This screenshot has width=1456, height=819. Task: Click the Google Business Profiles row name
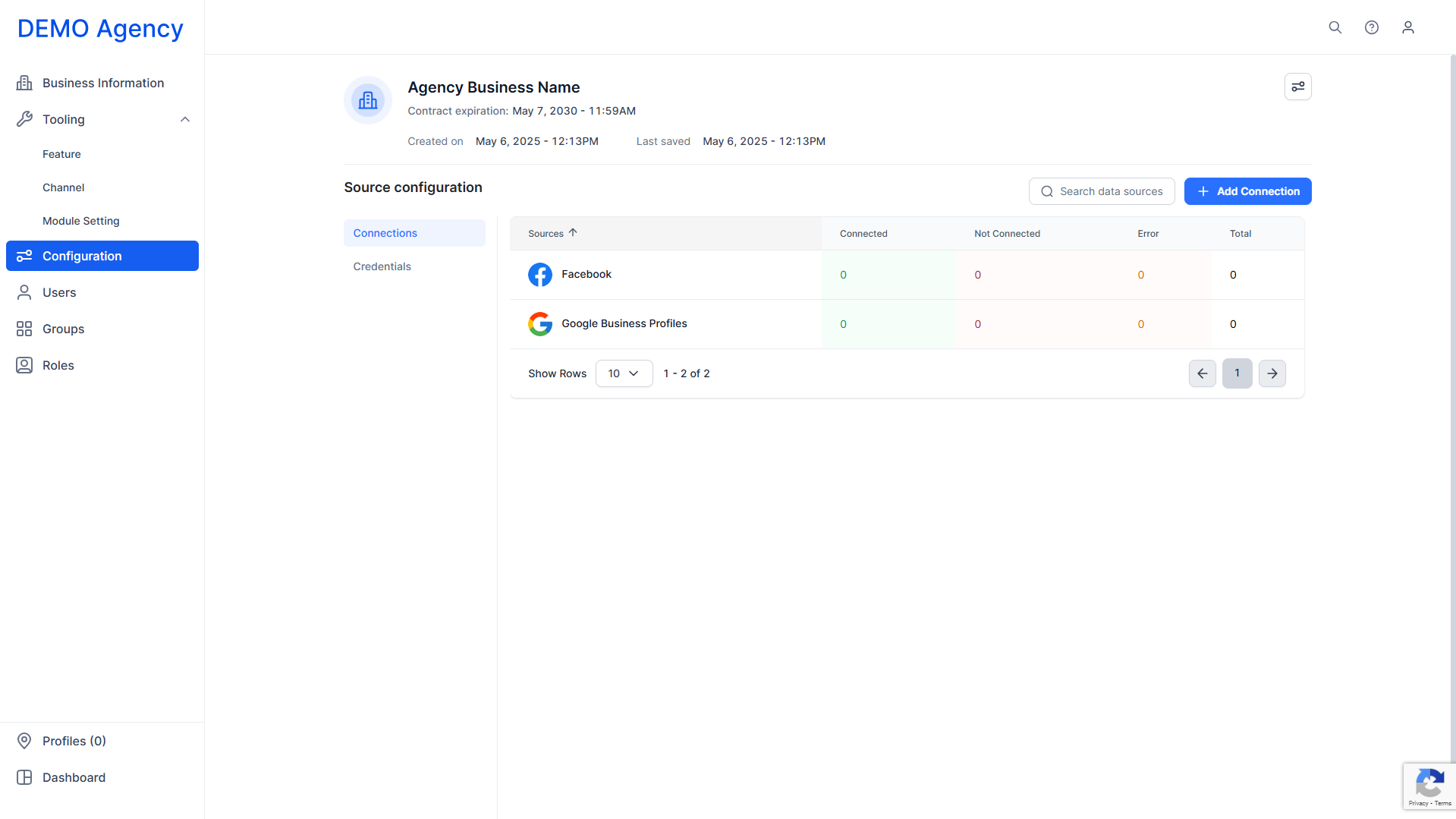click(624, 323)
